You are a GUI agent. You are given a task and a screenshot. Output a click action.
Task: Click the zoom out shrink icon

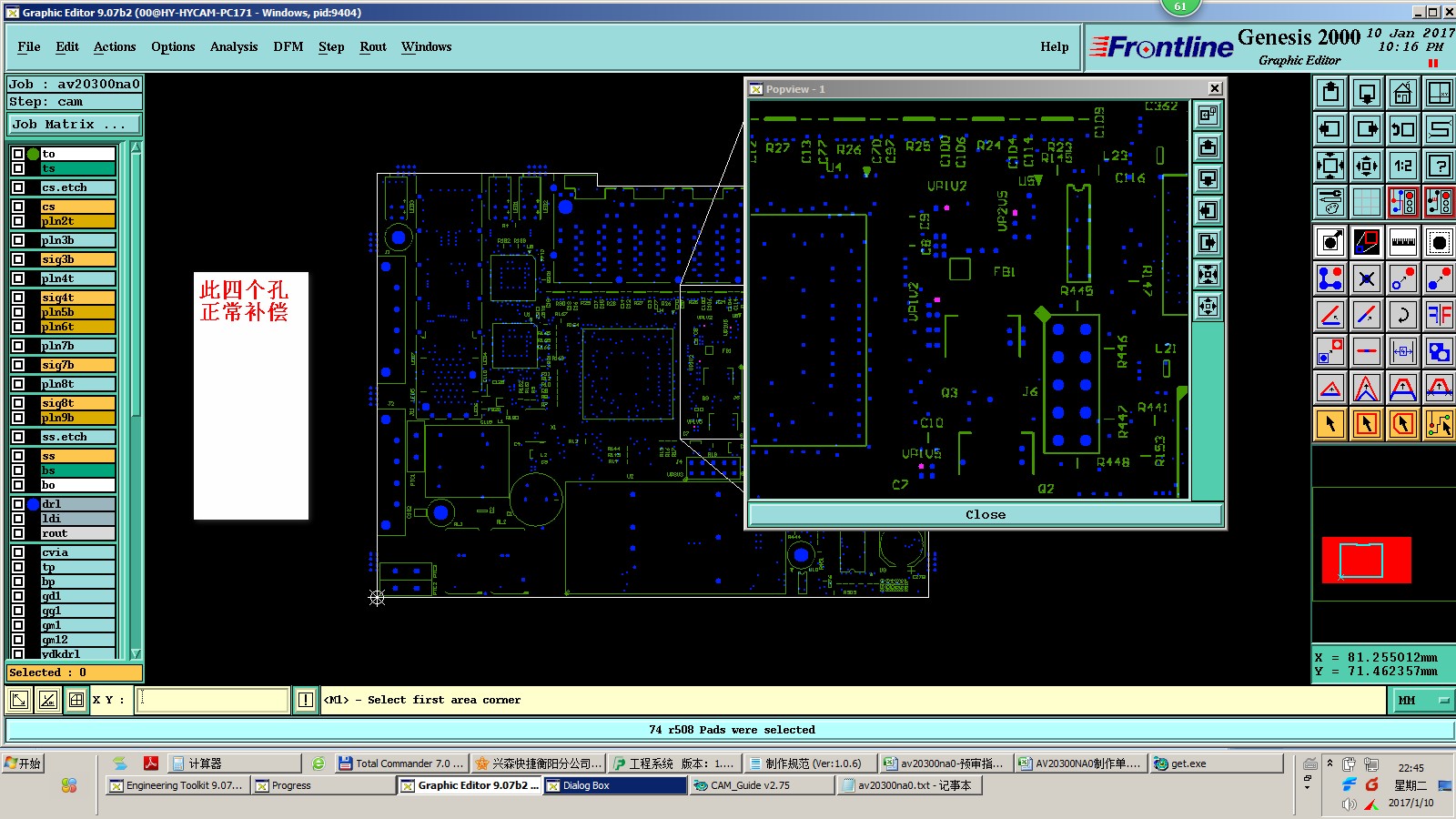tap(1367, 166)
